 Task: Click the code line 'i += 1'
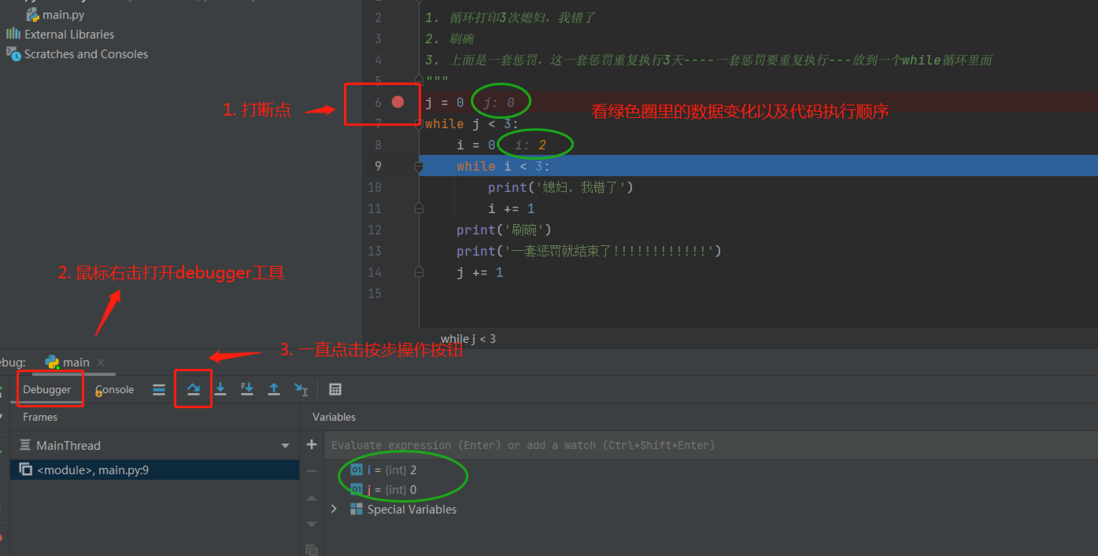(511, 209)
